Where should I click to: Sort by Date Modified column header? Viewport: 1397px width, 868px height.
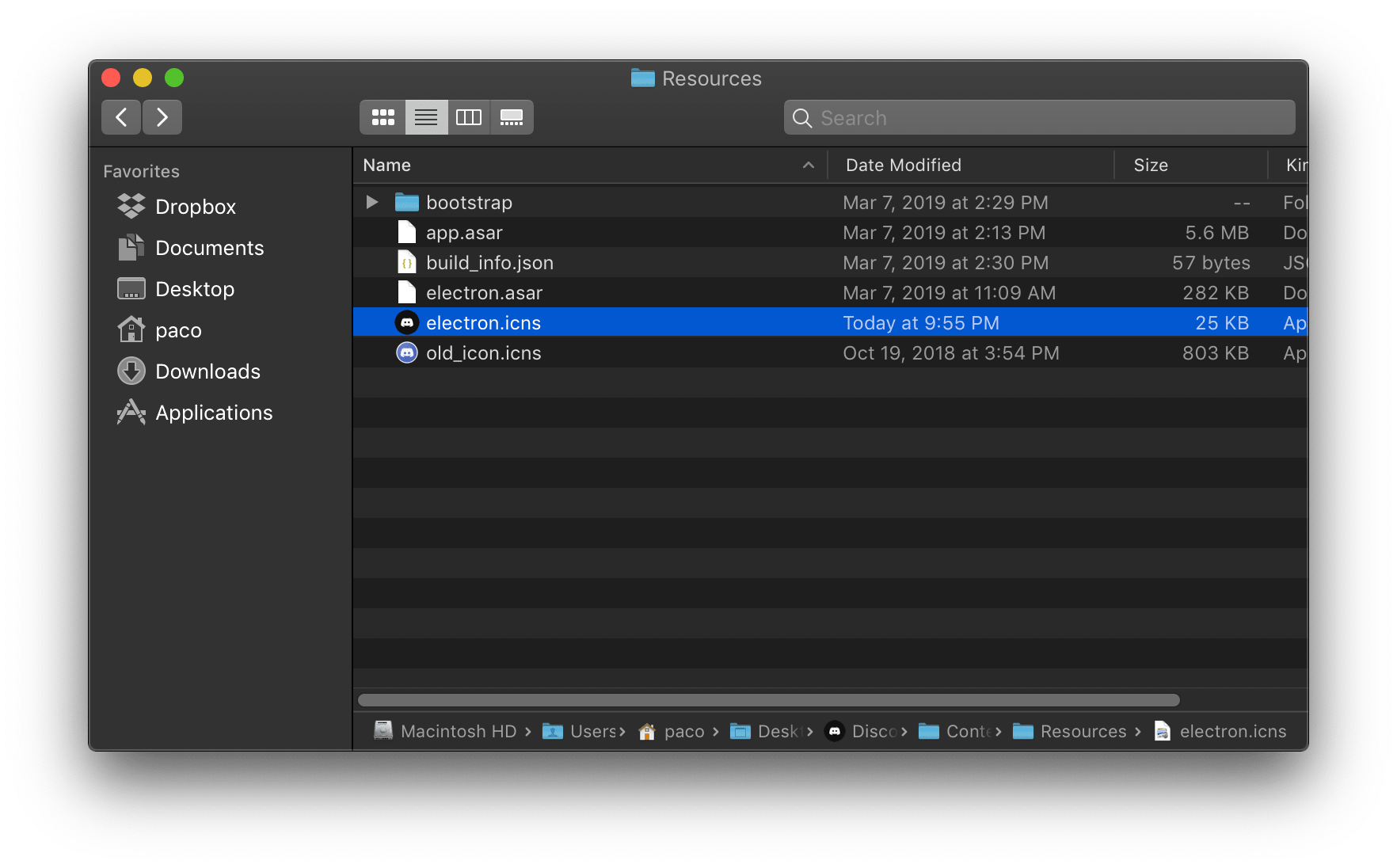971,165
